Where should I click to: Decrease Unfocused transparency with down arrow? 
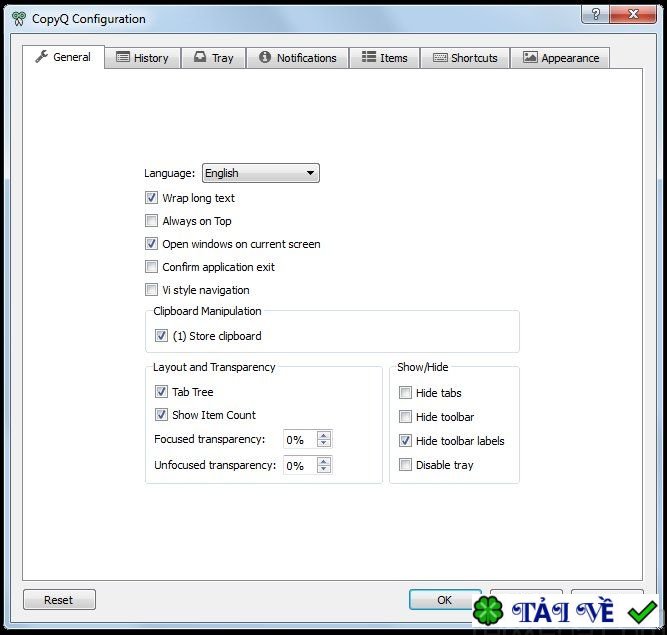click(x=324, y=469)
